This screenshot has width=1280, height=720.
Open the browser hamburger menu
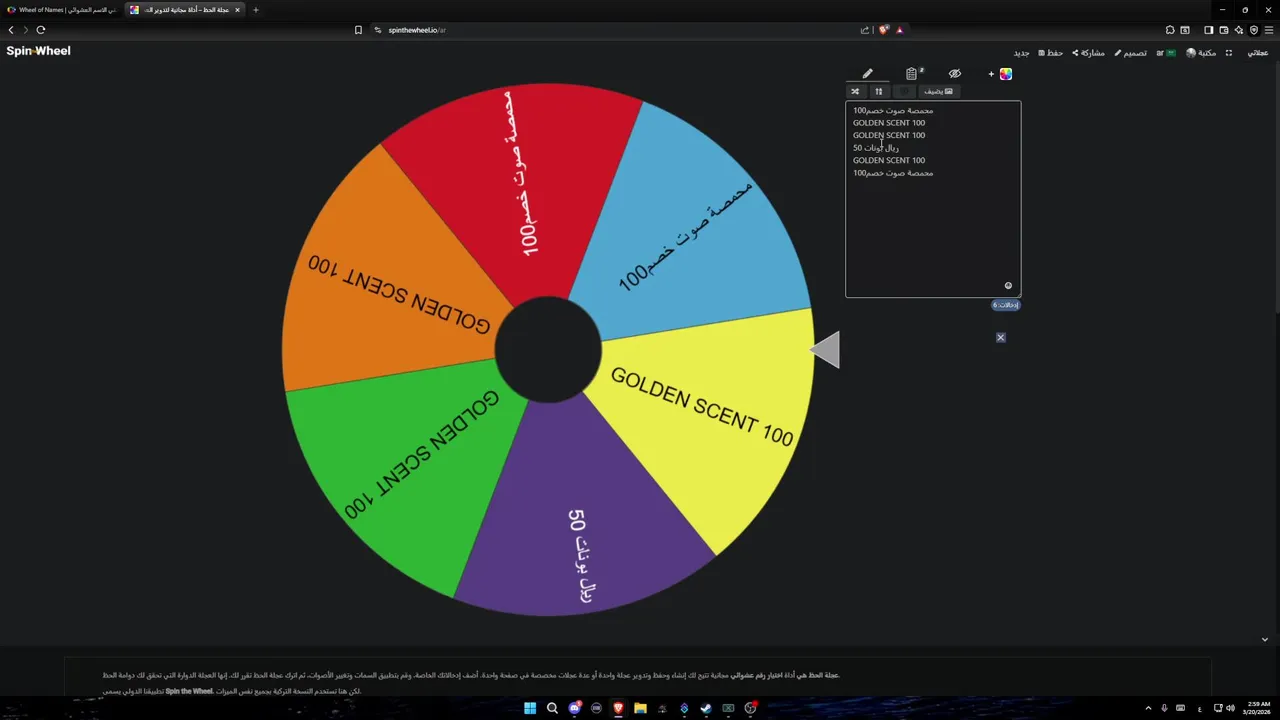coord(1269,30)
